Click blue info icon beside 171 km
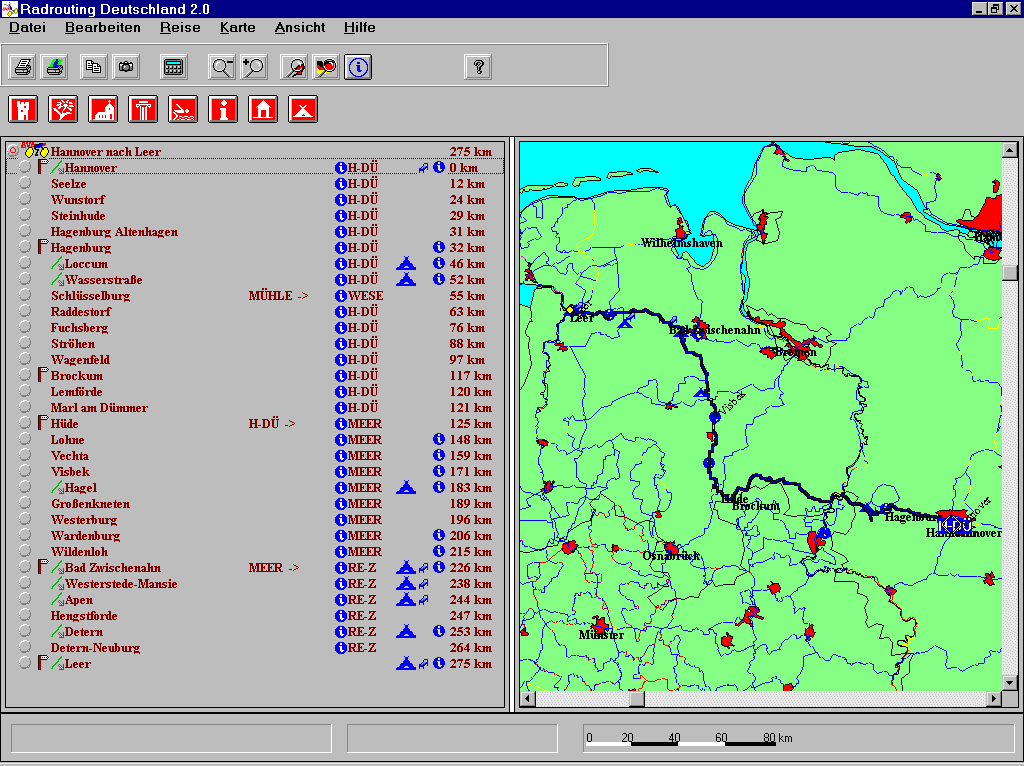Image resolution: width=1024 pixels, height=766 pixels. click(439, 471)
